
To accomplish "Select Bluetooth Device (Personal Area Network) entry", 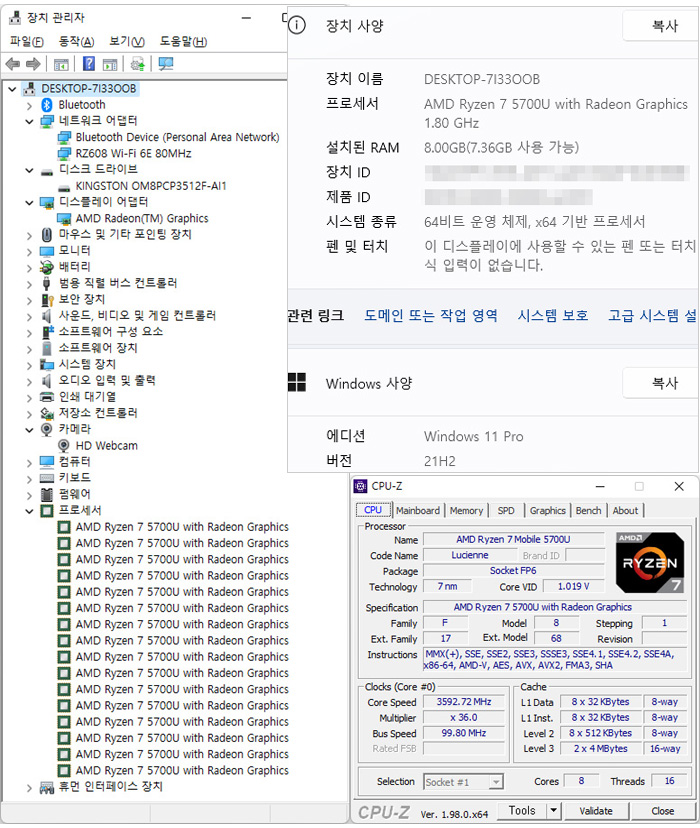I will pyautogui.click(x=177, y=137).
